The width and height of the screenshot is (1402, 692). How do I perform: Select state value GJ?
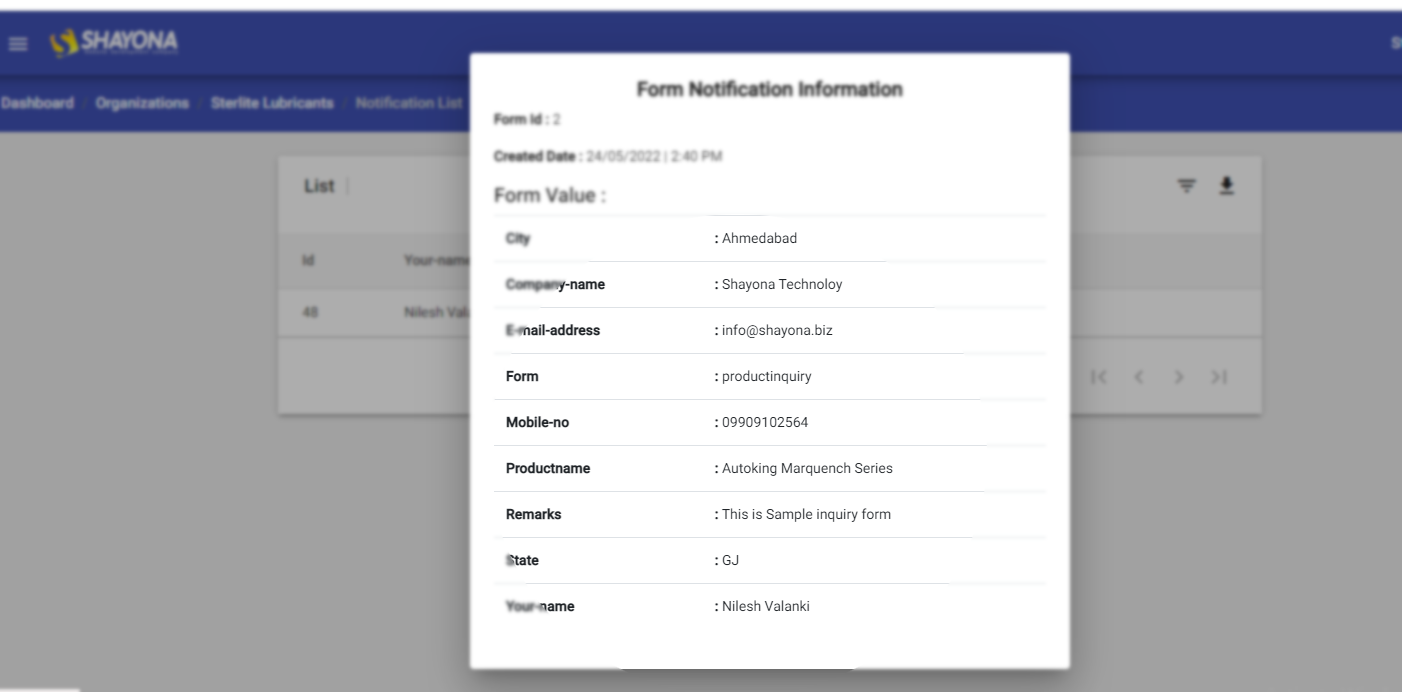(x=730, y=561)
